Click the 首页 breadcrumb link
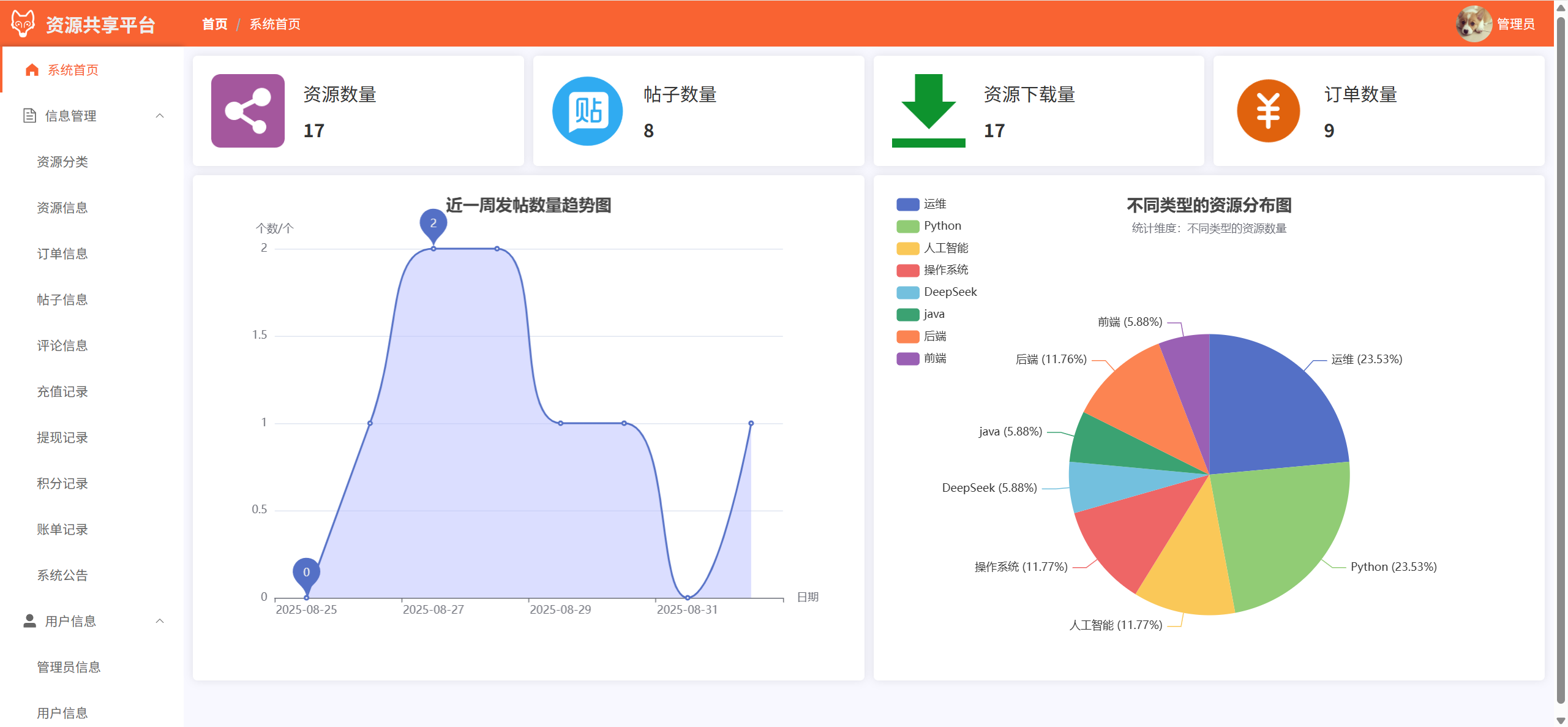This screenshot has height=727, width=1568. 214,24
